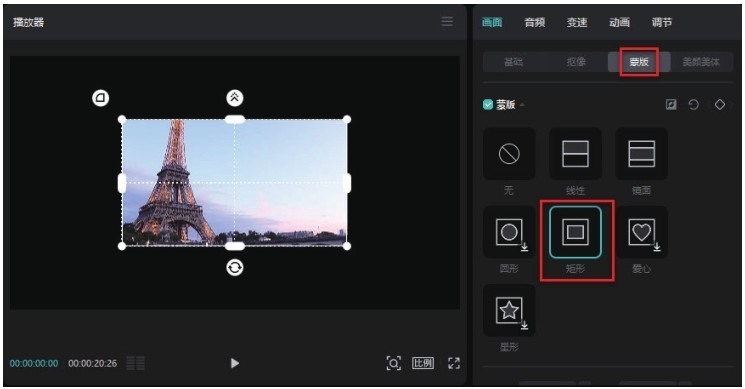Click the mask top-right corner handle

tap(347, 119)
